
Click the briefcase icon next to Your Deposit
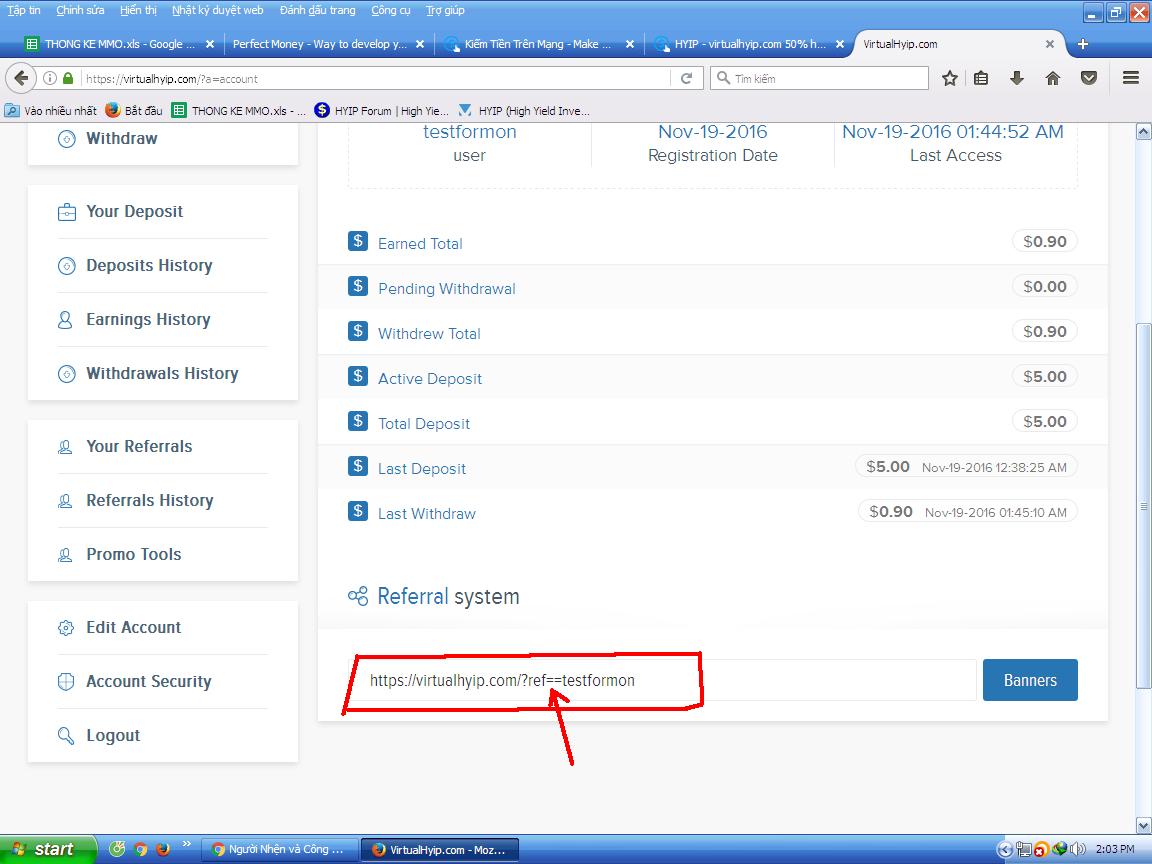(66, 212)
